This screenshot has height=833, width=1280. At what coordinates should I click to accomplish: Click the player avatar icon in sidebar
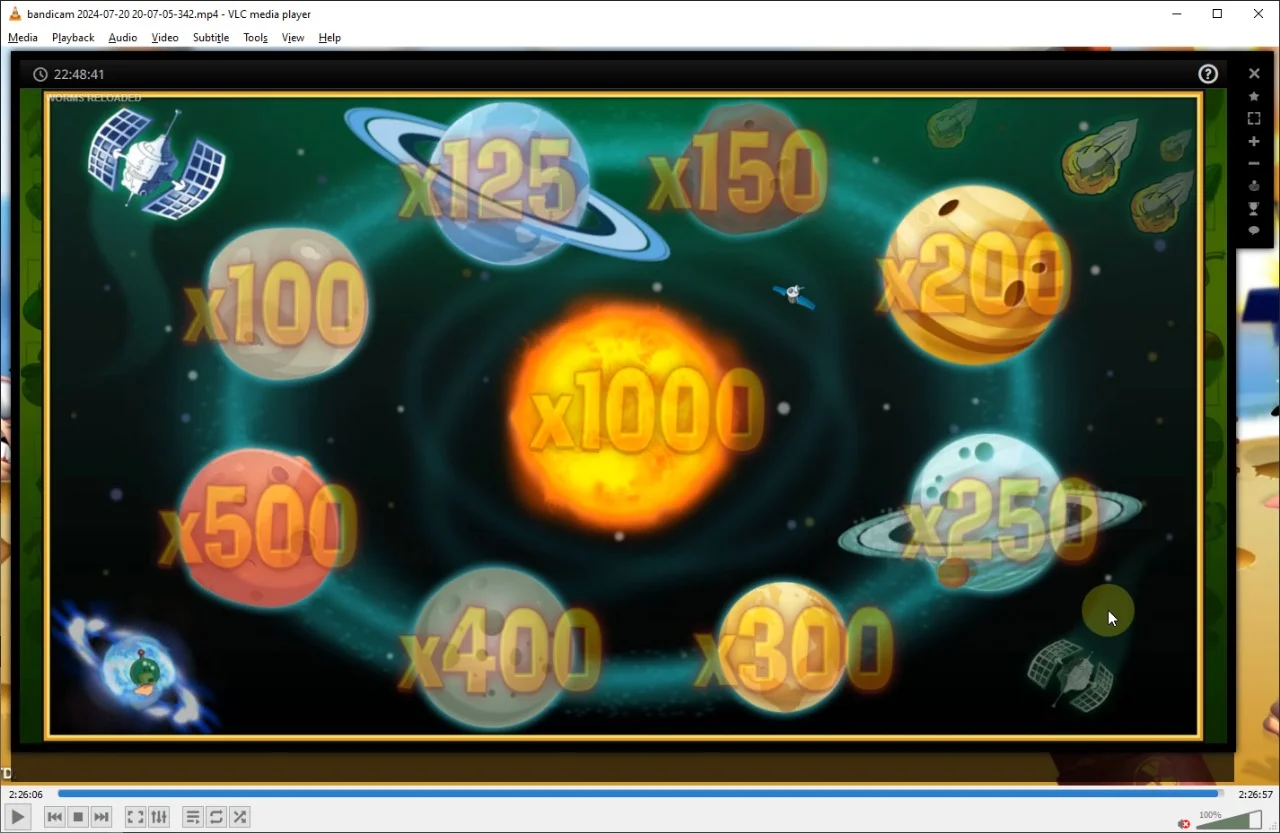tap(1254, 186)
